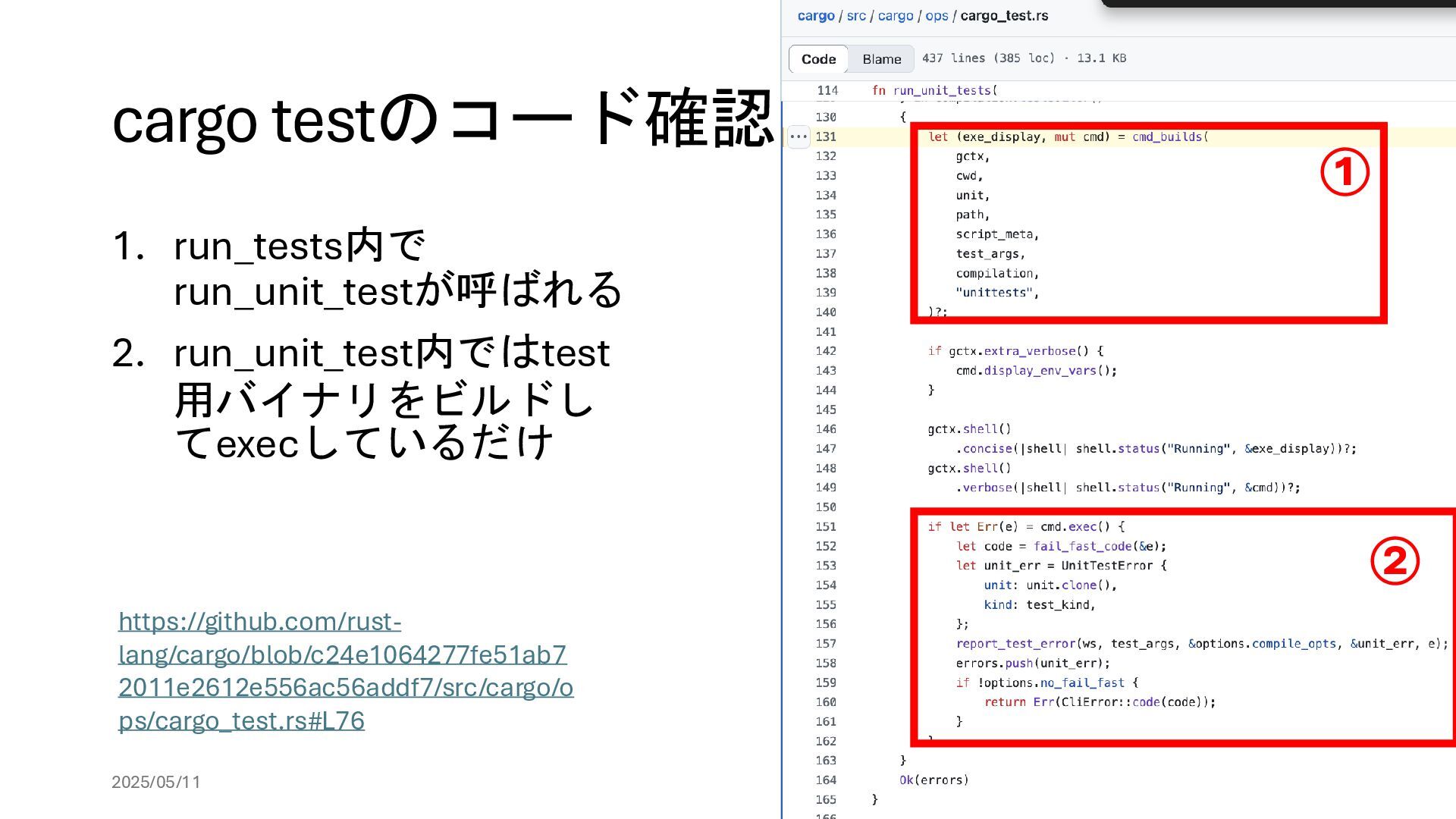The image size is (1456, 819).
Task: Select line number 164
Action: pos(826,780)
